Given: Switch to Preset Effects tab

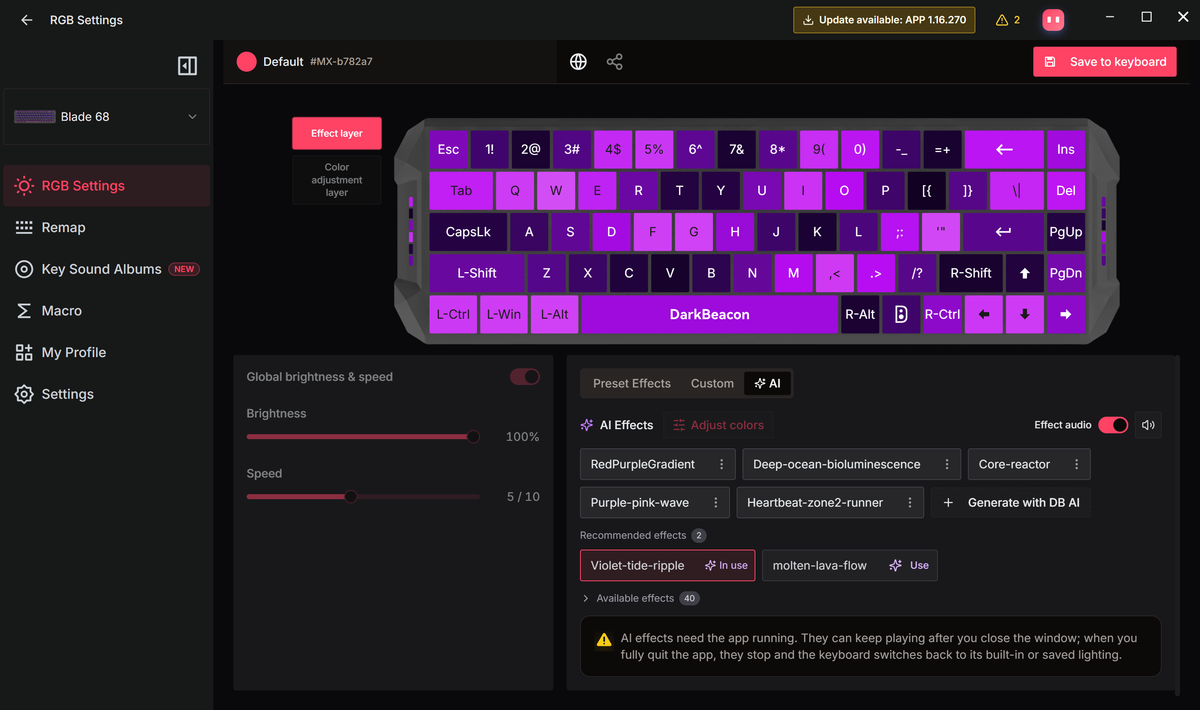Looking at the screenshot, I should [x=632, y=383].
